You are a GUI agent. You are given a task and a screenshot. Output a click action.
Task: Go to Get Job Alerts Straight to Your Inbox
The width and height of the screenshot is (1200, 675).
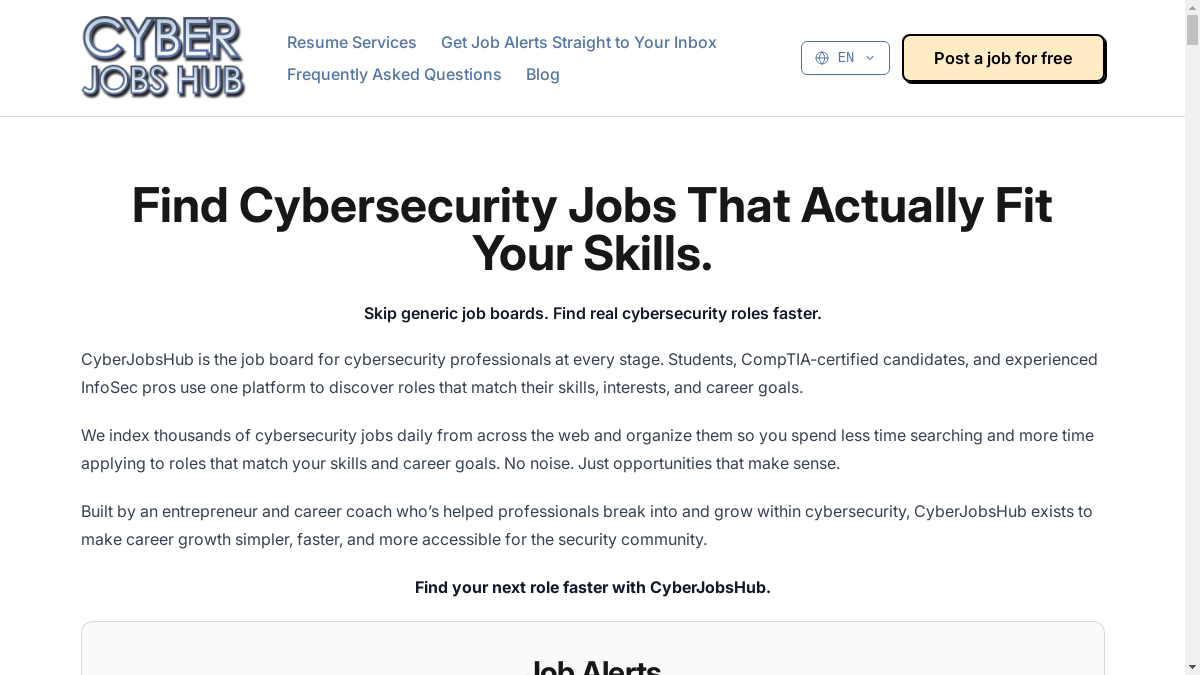point(579,42)
